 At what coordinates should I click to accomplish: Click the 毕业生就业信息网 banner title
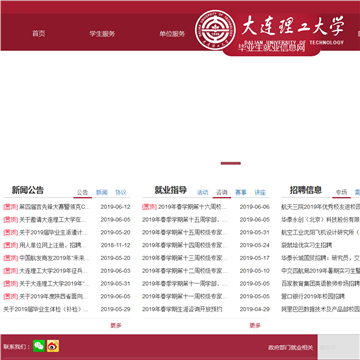click(272, 48)
